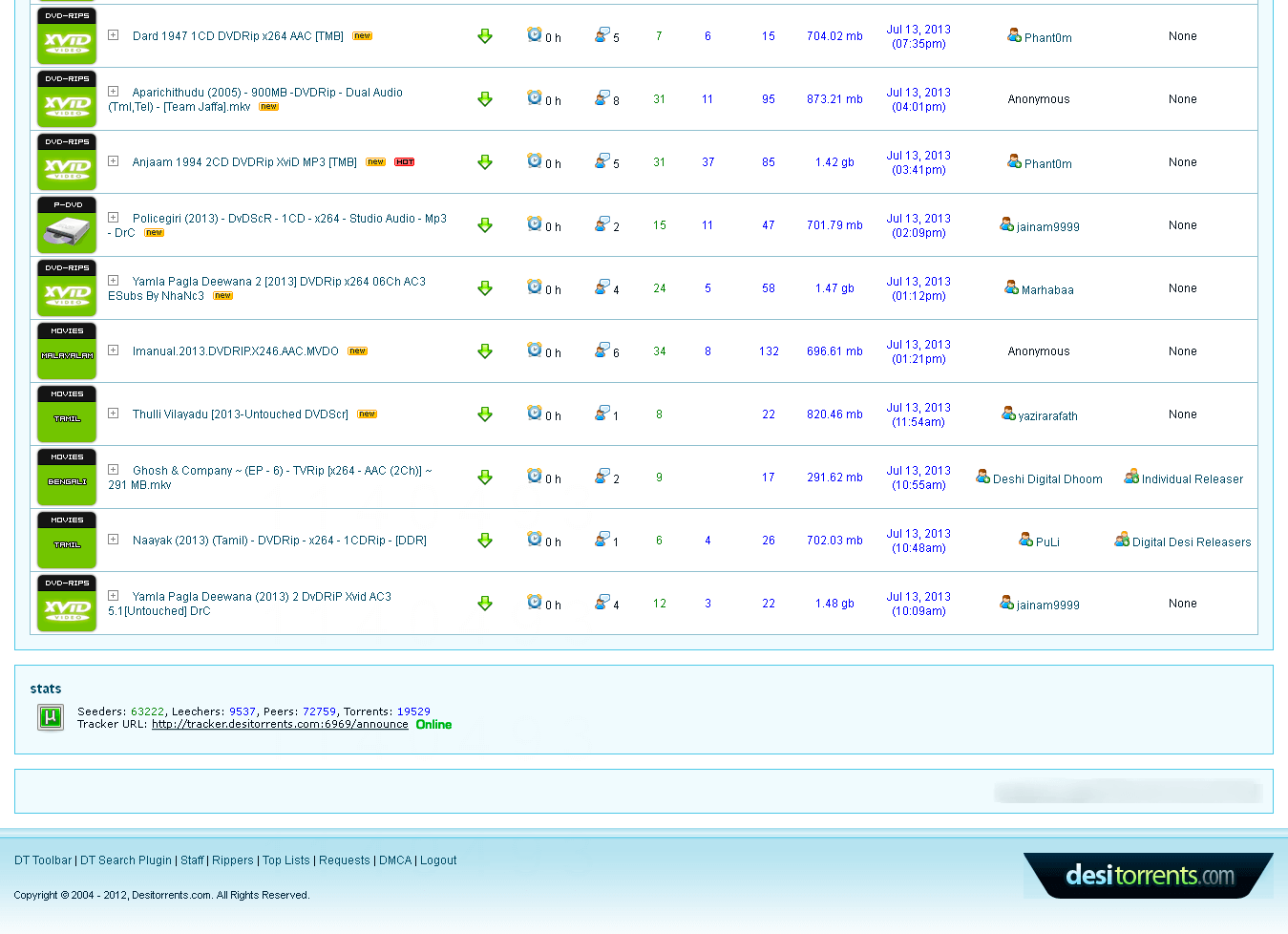Click the group icon beside Individual Releaser
1288x934 pixels.
[x=1131, y=477]
